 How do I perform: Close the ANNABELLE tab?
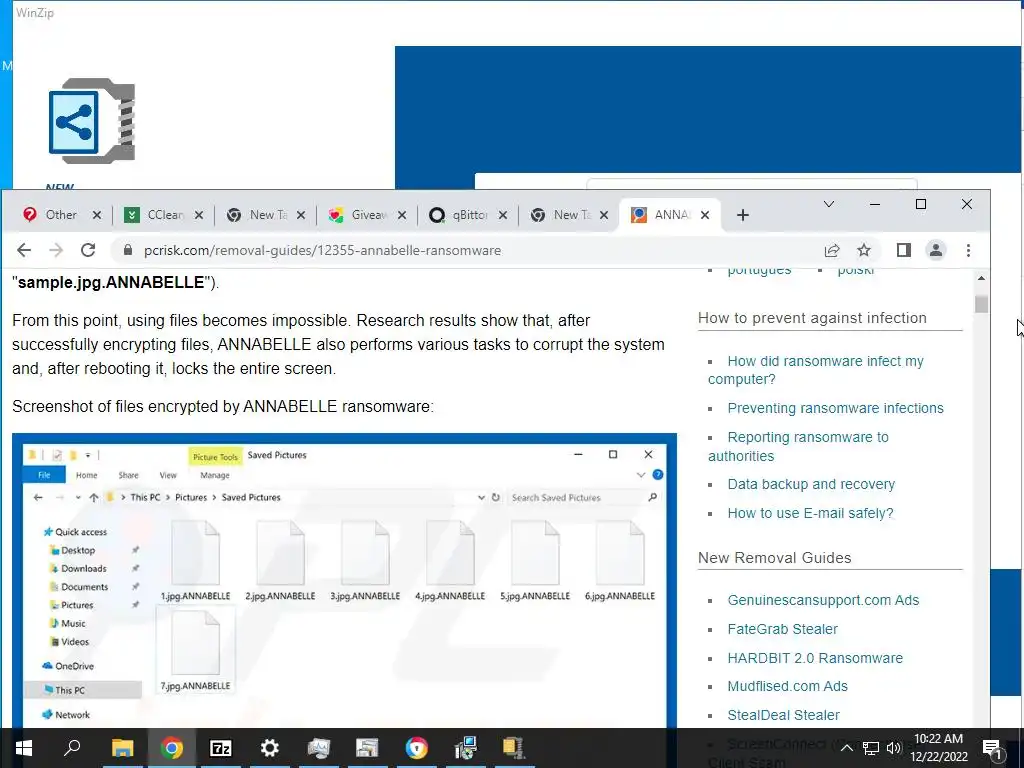click(x=705, y=215)
